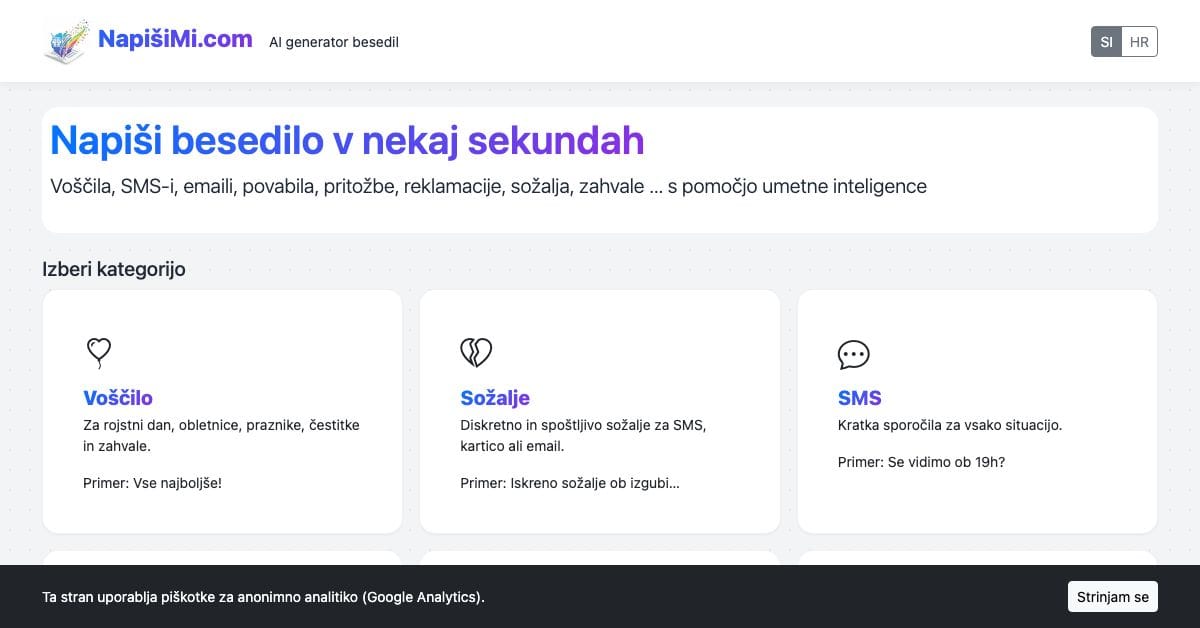The width and height of the screenshot is (1200, 628).
Task: Open the Sožalje category title
Action: [x=495, y=398]
